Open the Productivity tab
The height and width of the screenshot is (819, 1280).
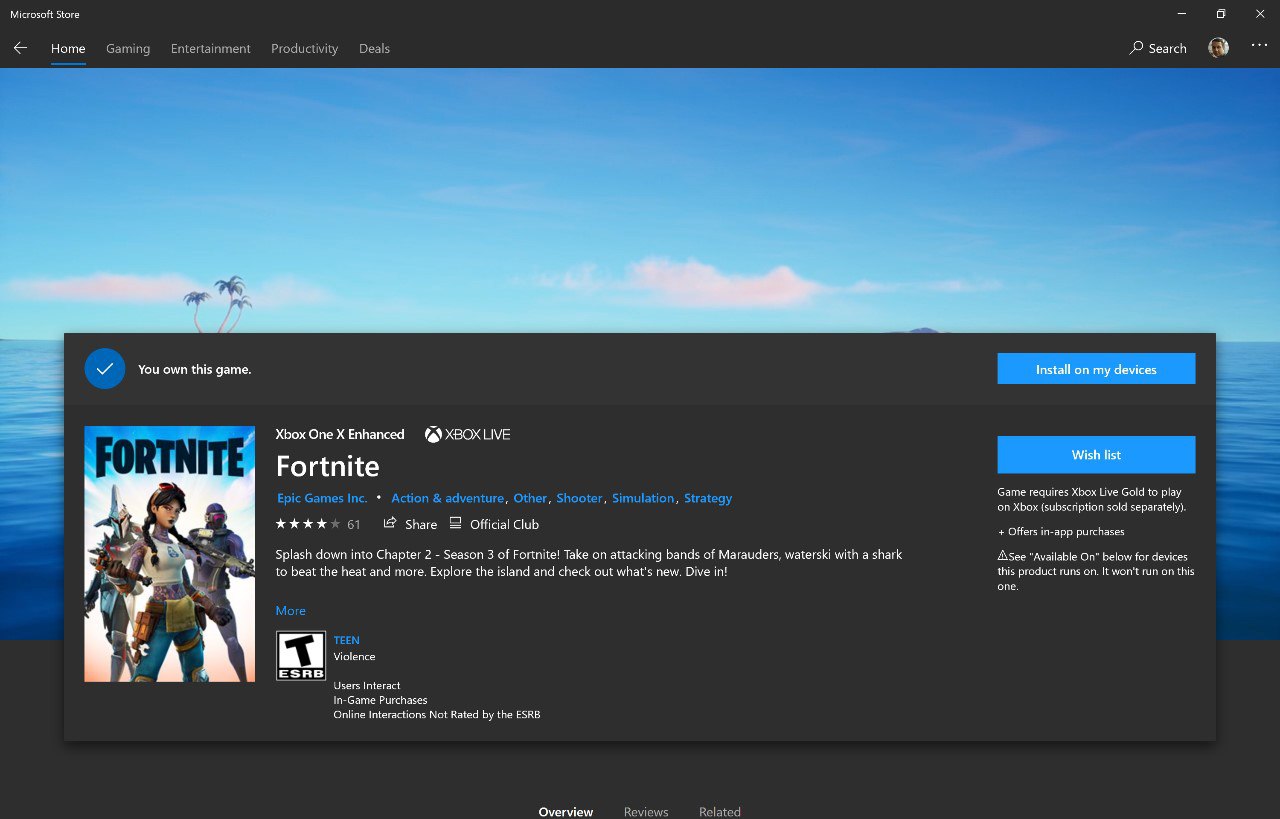pos(304,48)
